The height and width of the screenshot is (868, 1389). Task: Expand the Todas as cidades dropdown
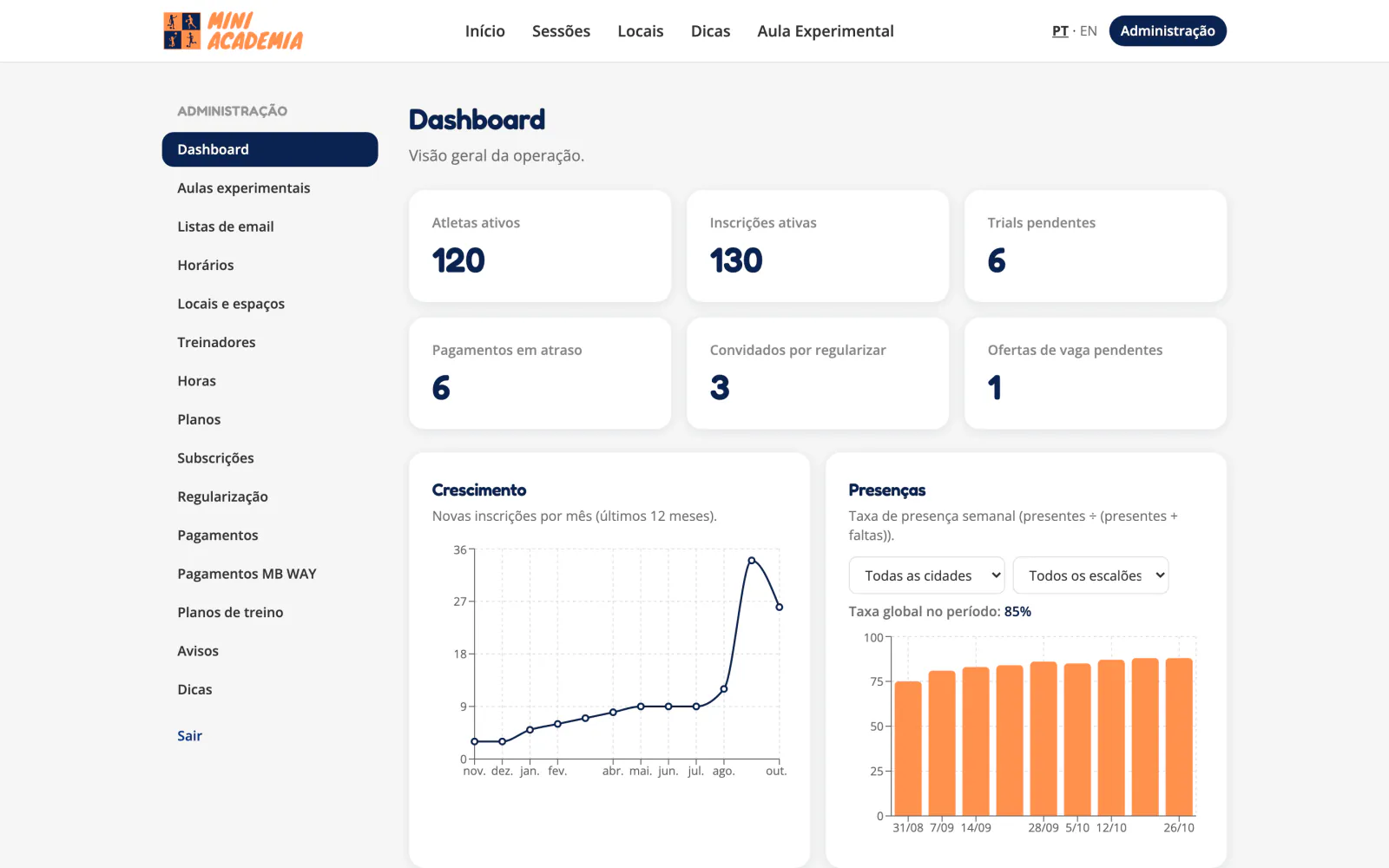[926, 575]
